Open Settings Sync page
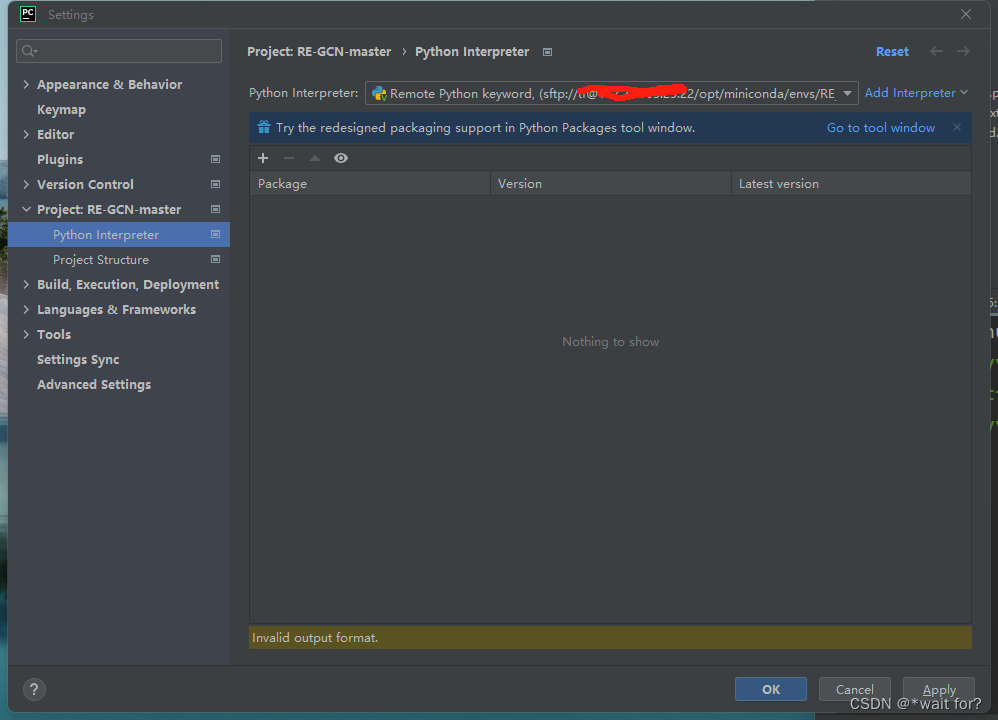998x720 pixels. [78, 360]
